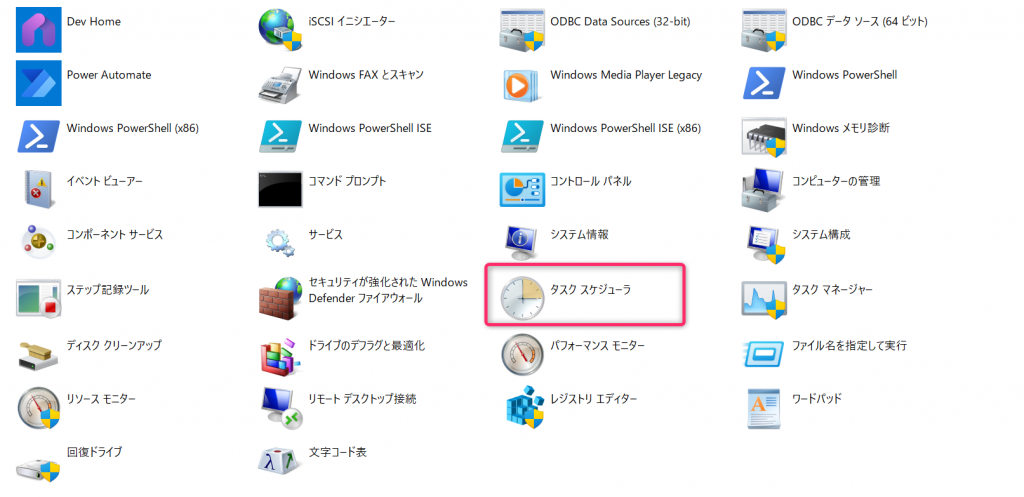This screenshot has width=1024, height=497.
Task: Click Windows PowerShell ISE (x86) icon
Action: [522, 136]
